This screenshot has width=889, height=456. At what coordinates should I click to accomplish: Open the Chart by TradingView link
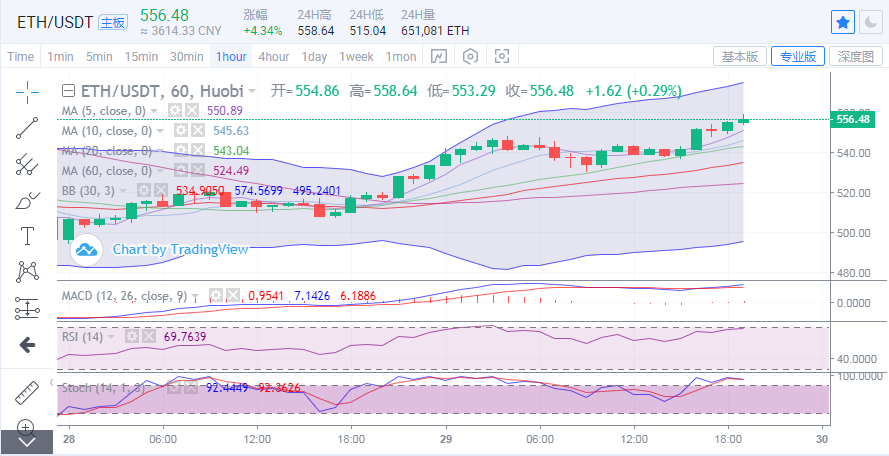180,249
